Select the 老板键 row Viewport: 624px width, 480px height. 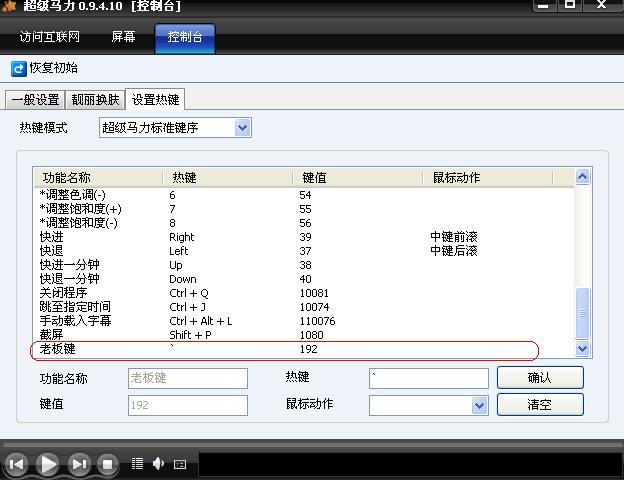304,349
